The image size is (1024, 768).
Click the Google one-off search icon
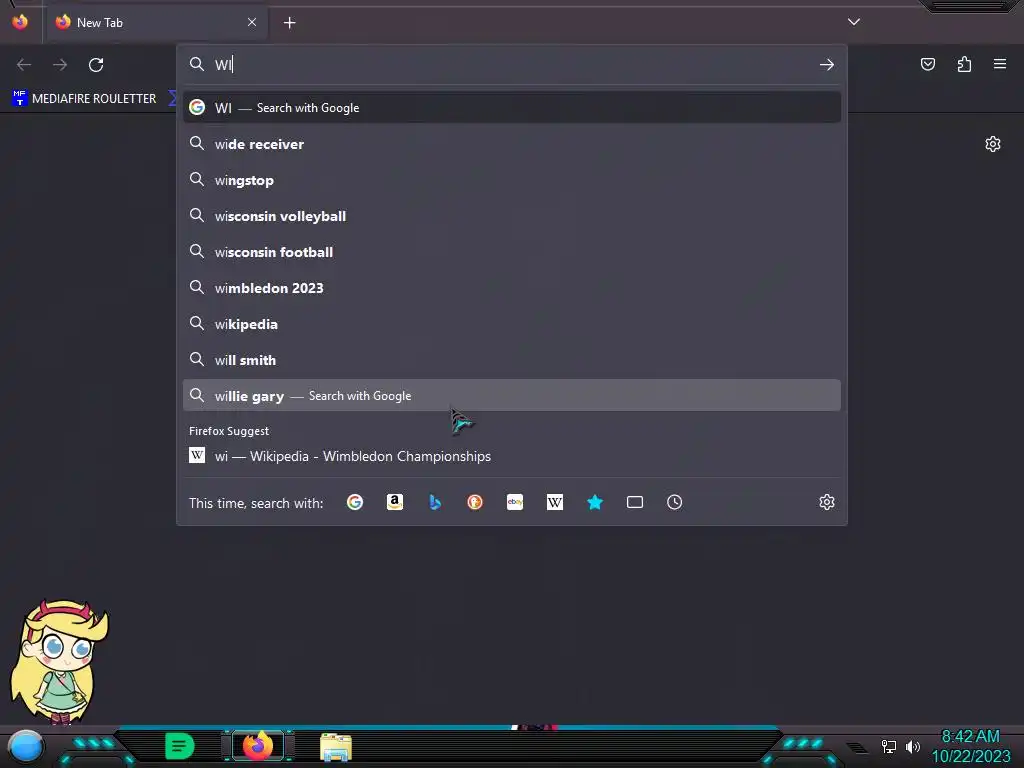[x=355, y=502]
